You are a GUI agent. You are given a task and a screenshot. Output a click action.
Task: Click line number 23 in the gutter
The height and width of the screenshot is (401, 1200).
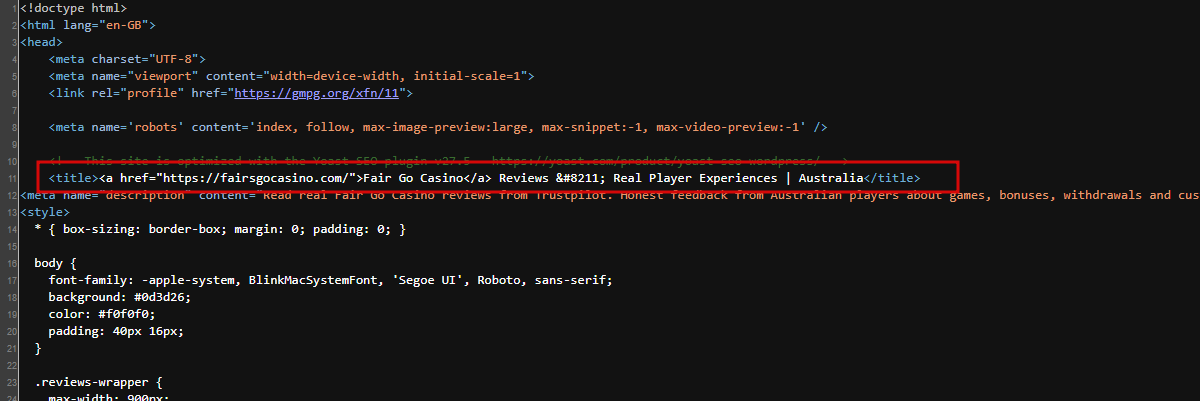[11, 382]
